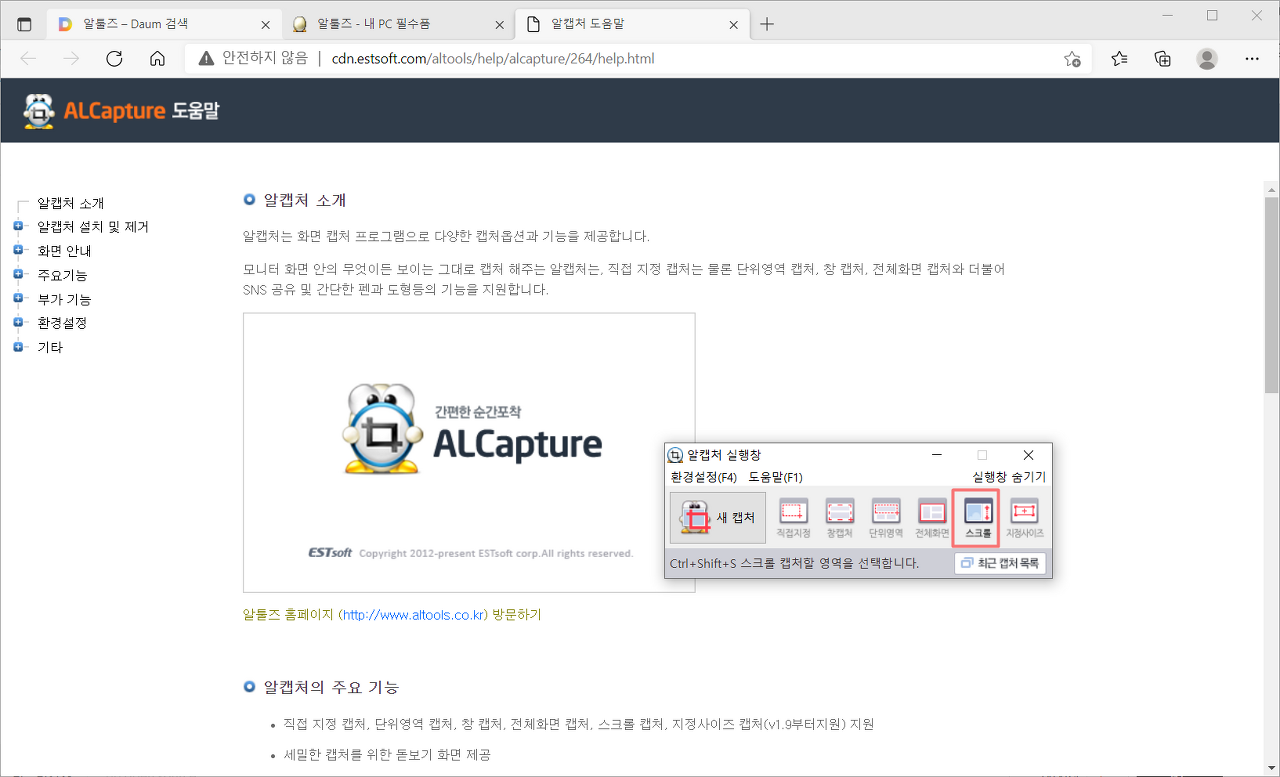
Task: Select the 직접지정 capture icon
Action: (x=793, y=518)
